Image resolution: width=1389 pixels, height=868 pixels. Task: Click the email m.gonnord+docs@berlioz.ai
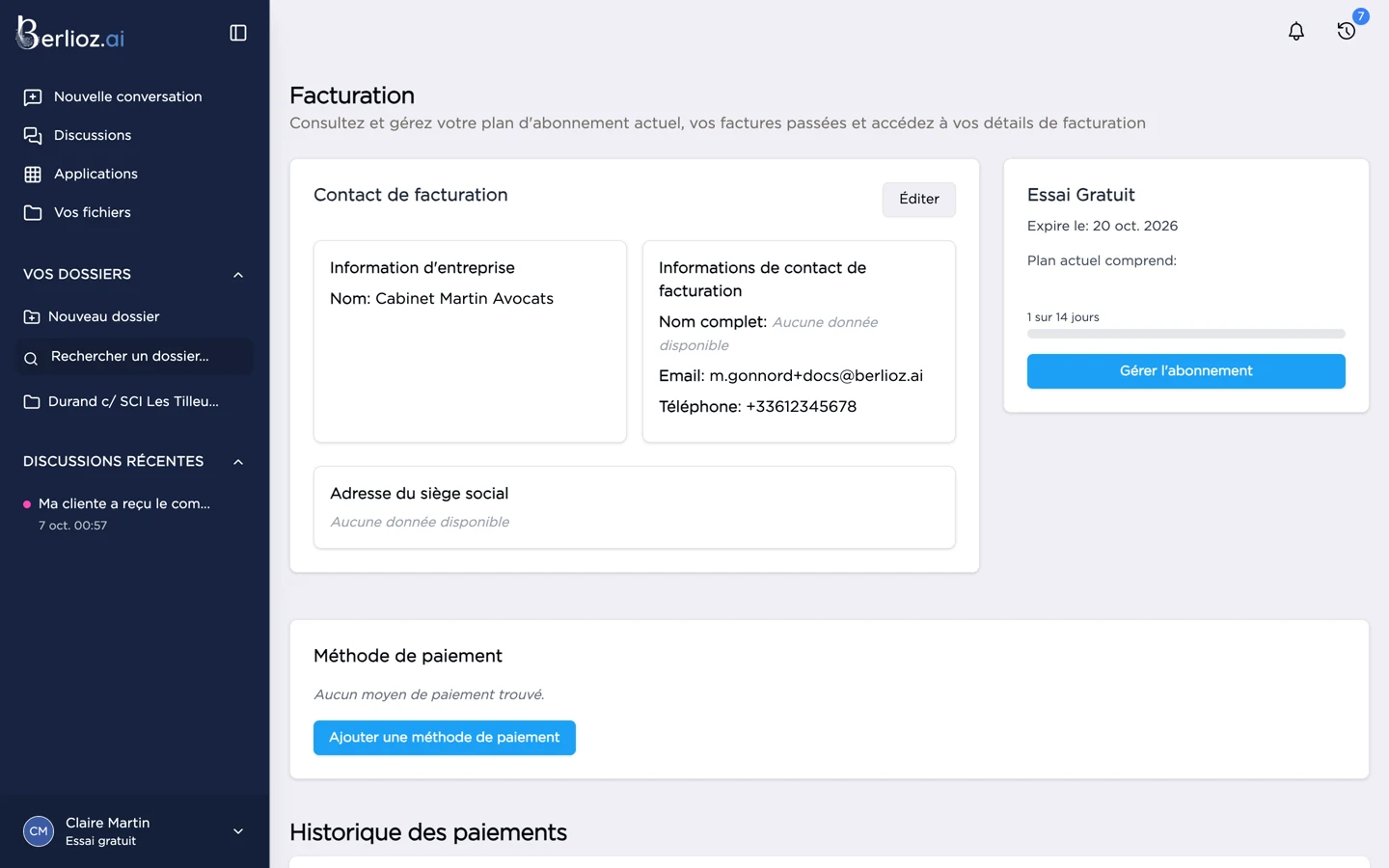click(x=816, y=376)
